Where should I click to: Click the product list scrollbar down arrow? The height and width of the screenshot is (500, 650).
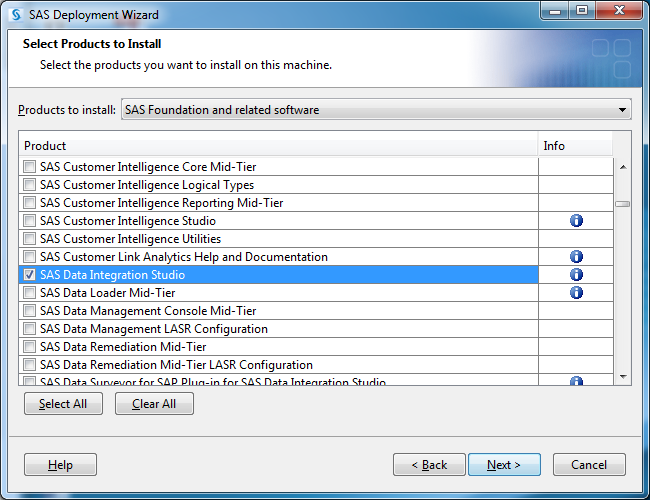pyautogui.click(x=623, y=376)
